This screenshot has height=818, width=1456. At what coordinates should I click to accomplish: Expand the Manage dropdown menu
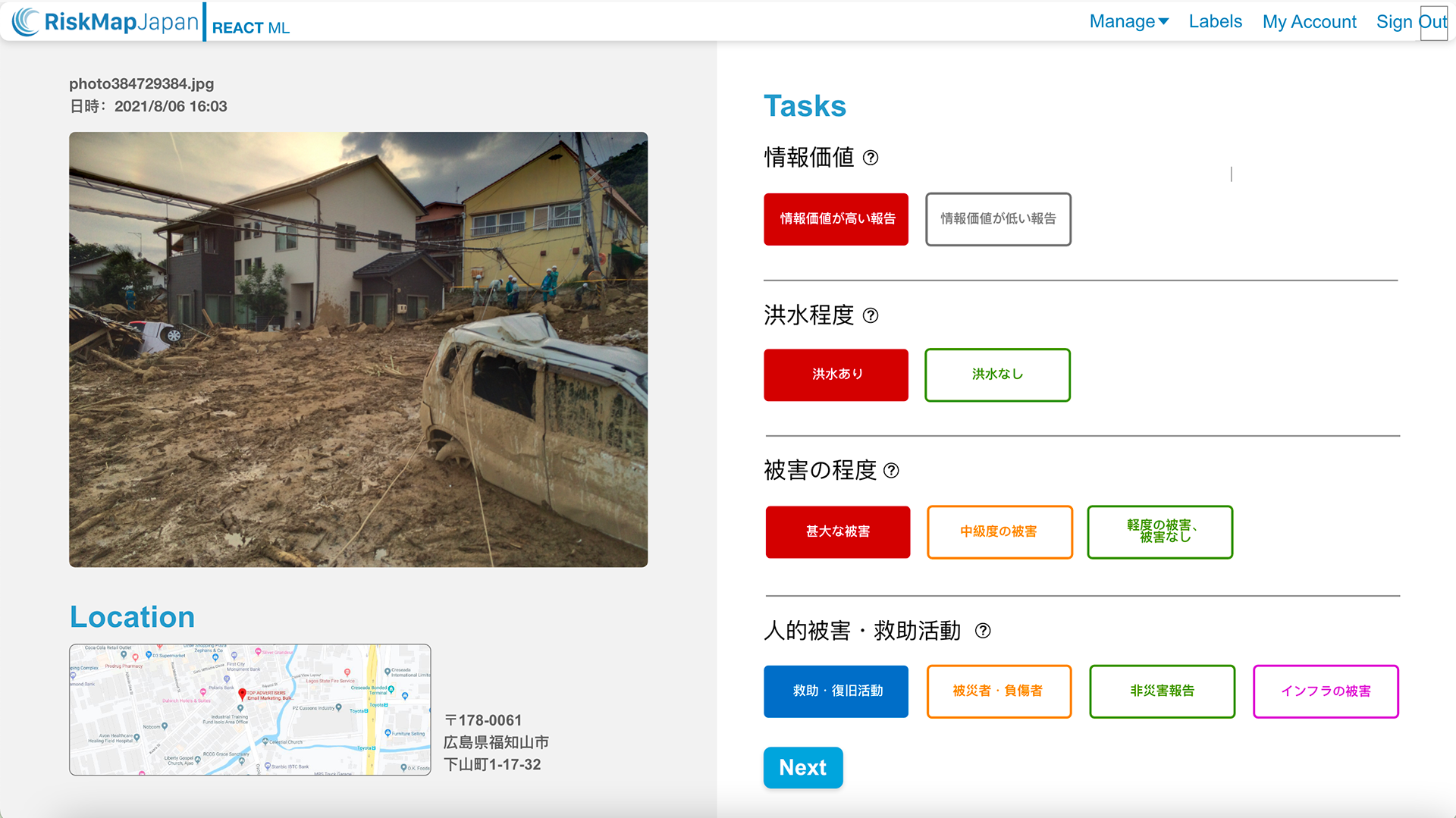1129,21
